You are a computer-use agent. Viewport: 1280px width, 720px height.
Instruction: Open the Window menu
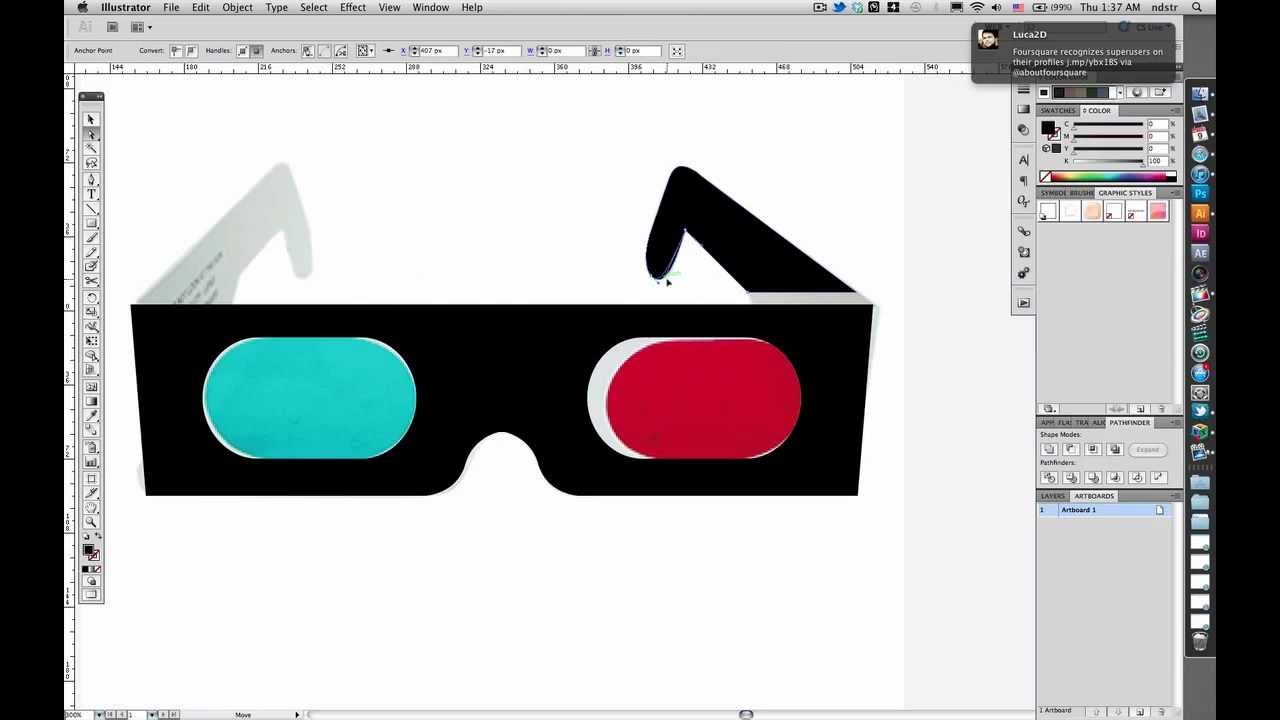point(430,7)
